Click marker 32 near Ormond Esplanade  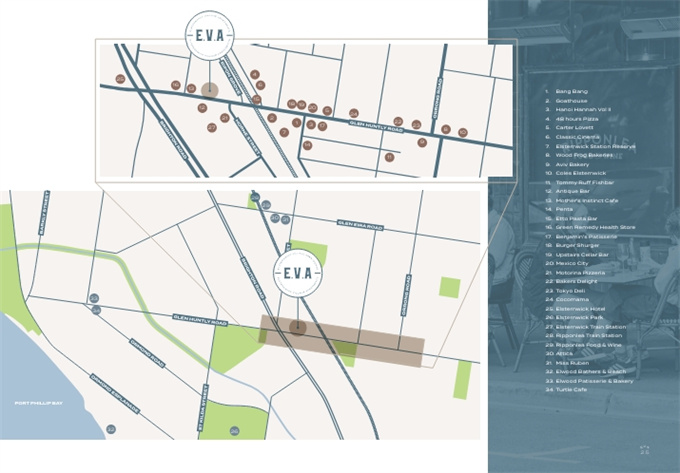[x=111, y=428]
